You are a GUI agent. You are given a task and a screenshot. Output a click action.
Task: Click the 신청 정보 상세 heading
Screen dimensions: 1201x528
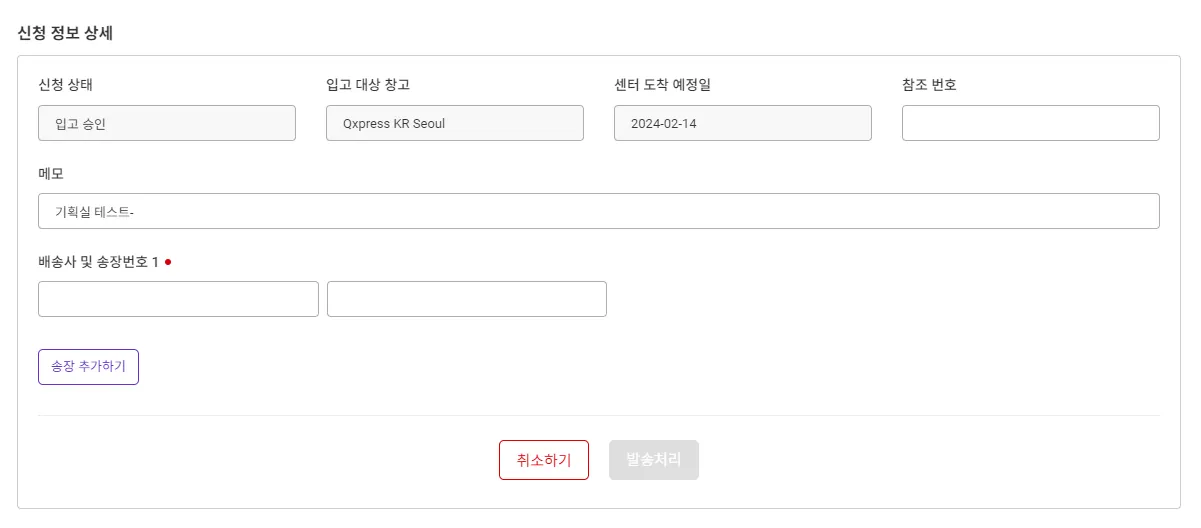[65, 32]
